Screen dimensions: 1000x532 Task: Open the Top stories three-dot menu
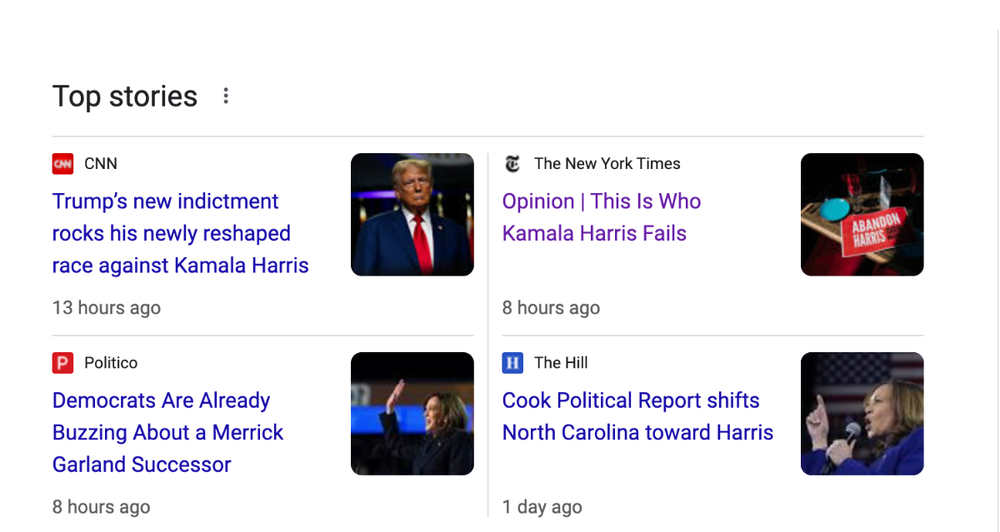pyautogui.click(x=226, y=96)
